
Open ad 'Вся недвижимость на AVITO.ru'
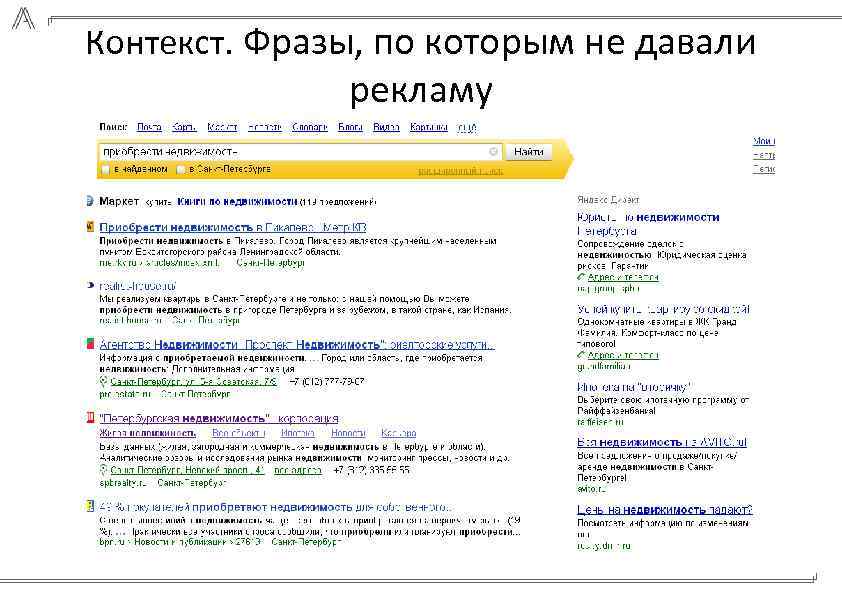pyautogui.click(x=662, y=442)
